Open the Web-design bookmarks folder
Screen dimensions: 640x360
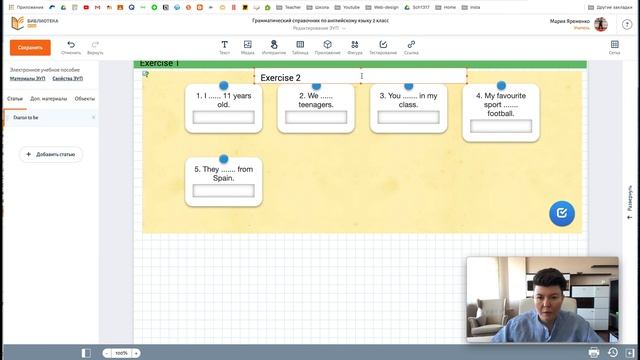(x=382, y=7)
